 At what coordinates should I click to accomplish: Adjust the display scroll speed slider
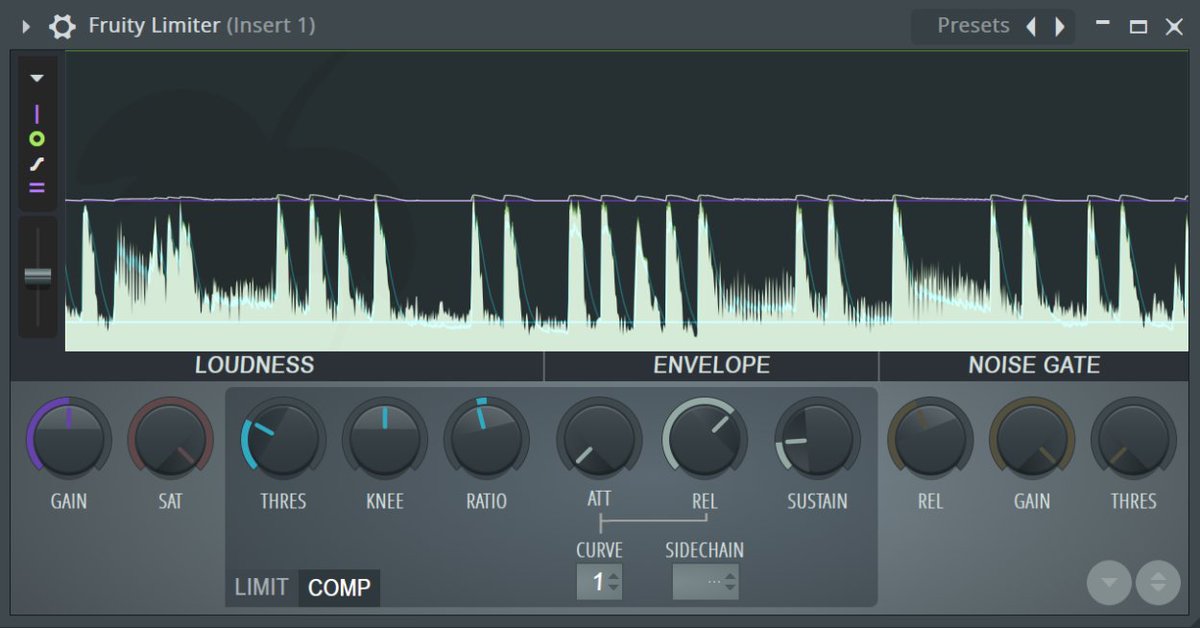38,277
